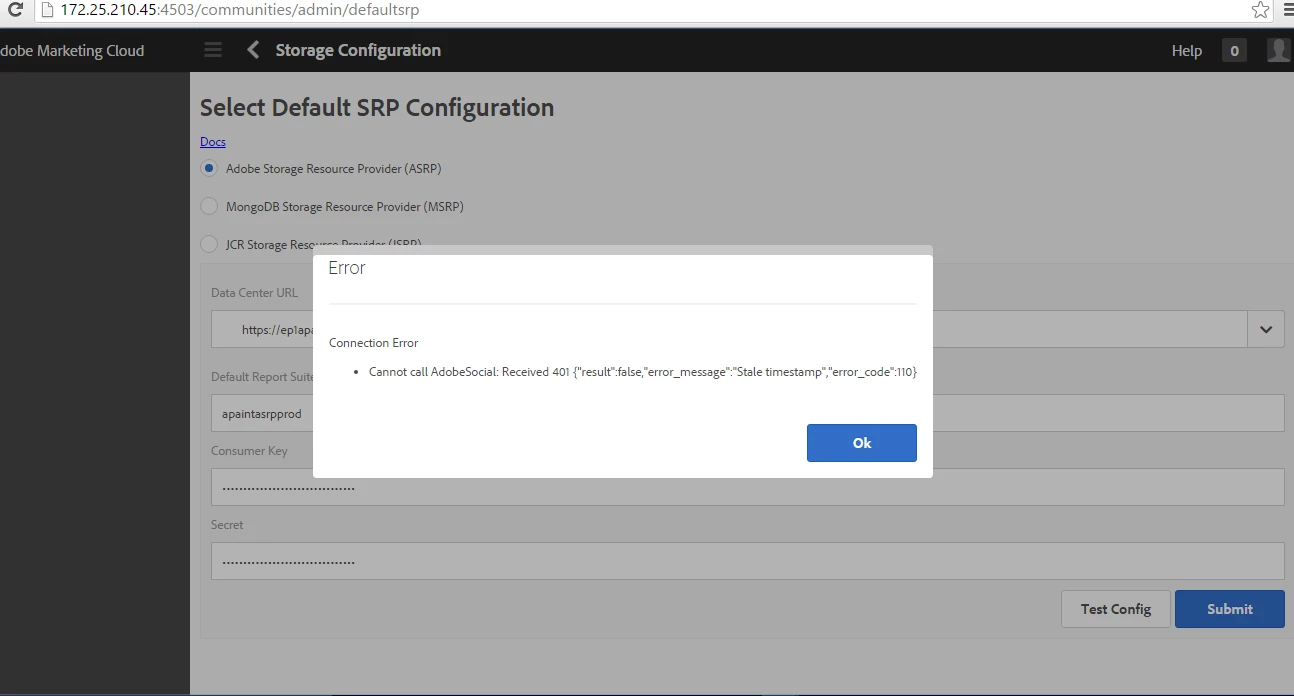Click the Data Center URL field

click(729, 329)
